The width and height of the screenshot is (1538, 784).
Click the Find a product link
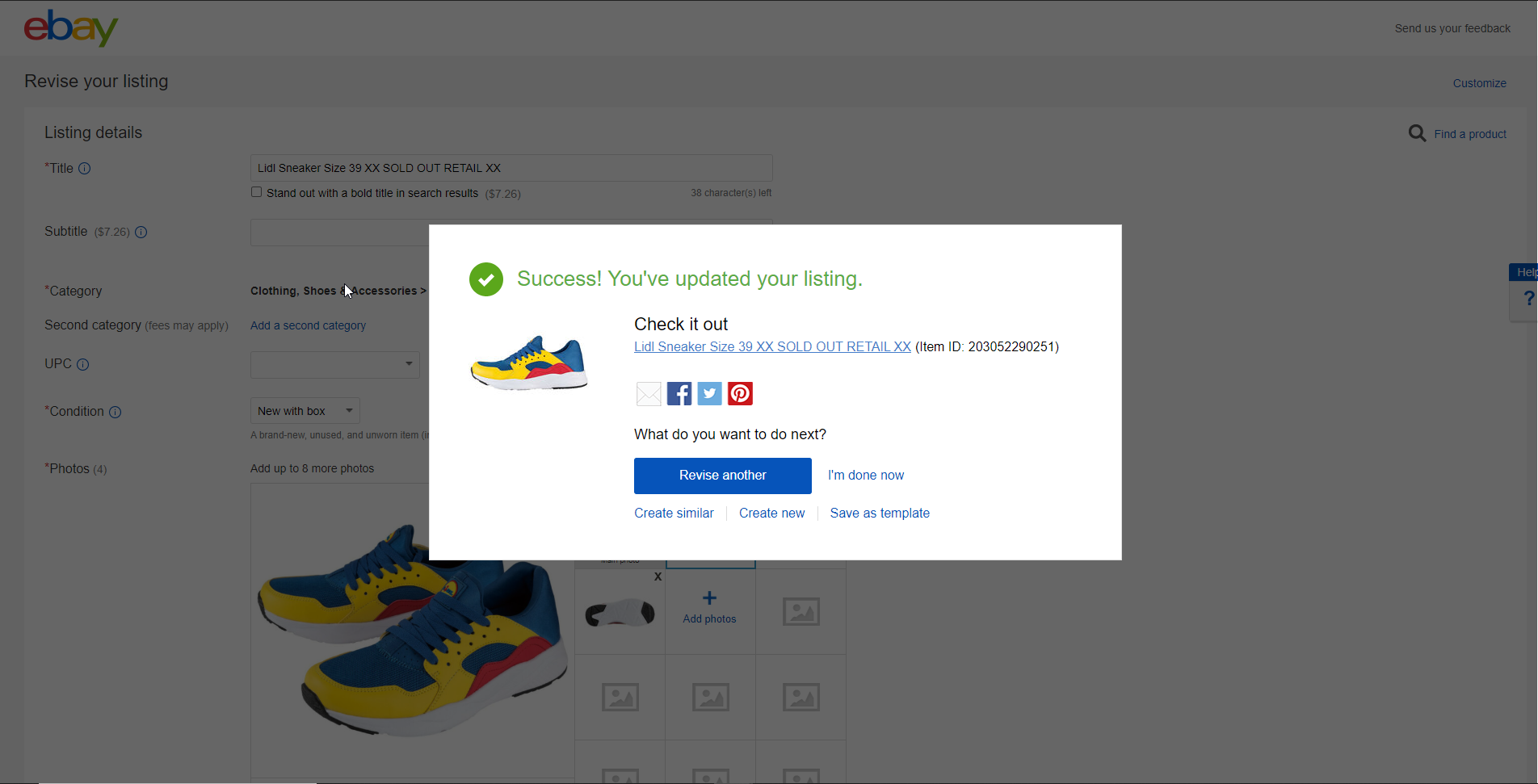(x=1470, y=134)
